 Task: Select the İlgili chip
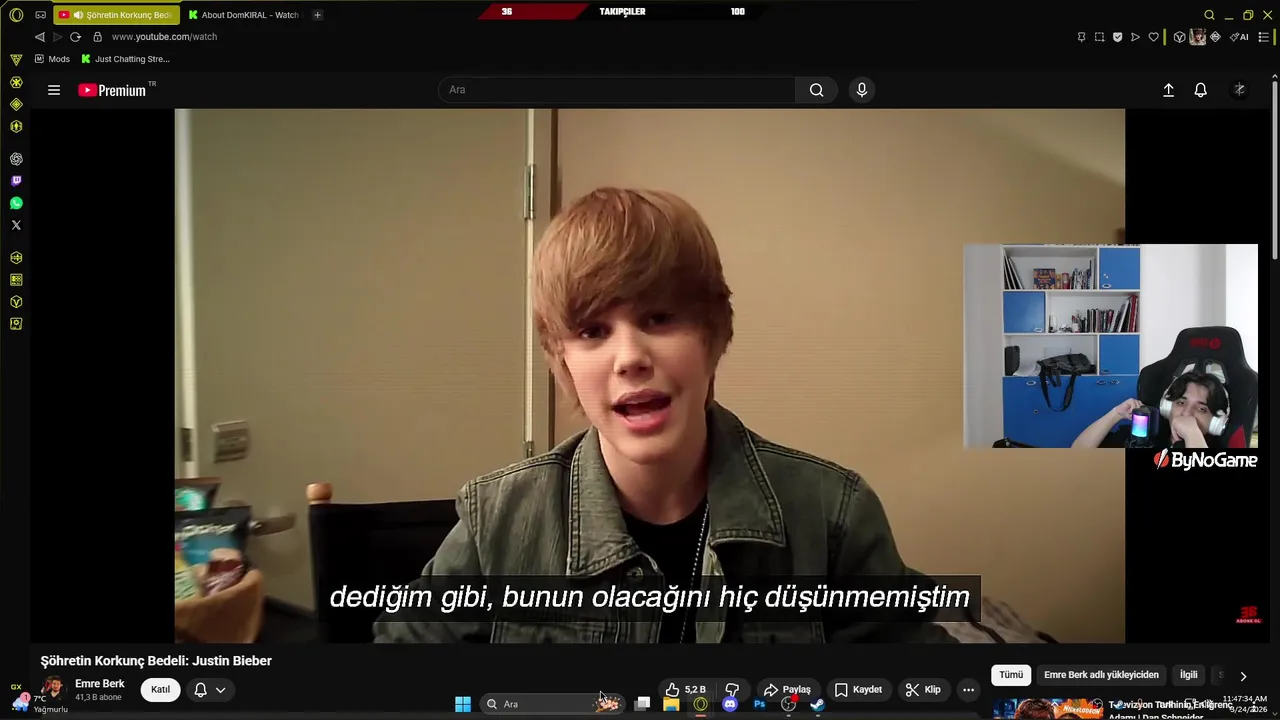click(x=1188, y=675)
